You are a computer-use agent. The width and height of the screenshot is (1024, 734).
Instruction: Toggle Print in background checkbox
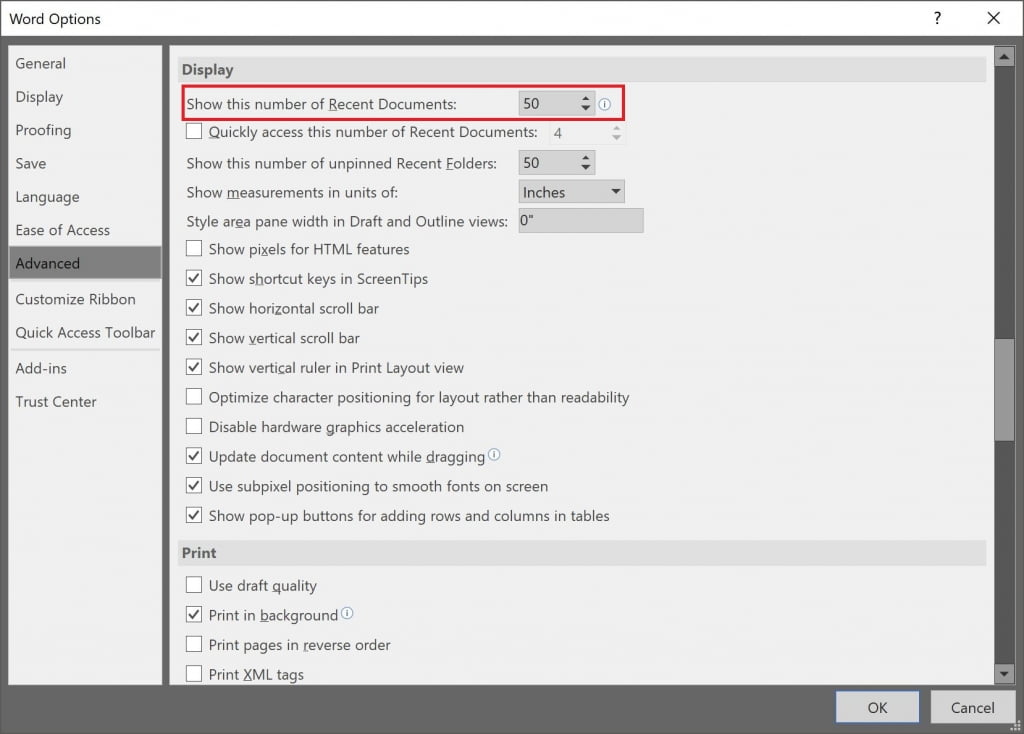pyautogui.click(x=194, y=614)
